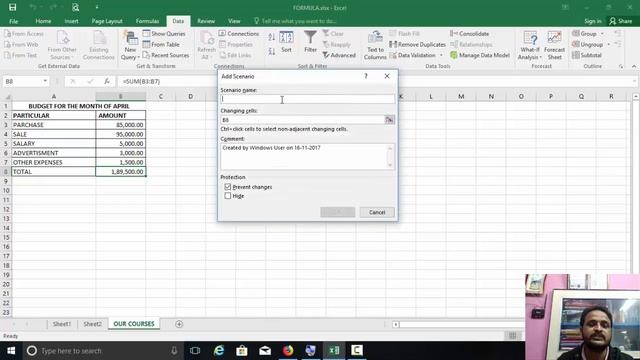Click the Add Scenario help question mark
This screenshot has width=640, height=360.
tap(366, 76)
